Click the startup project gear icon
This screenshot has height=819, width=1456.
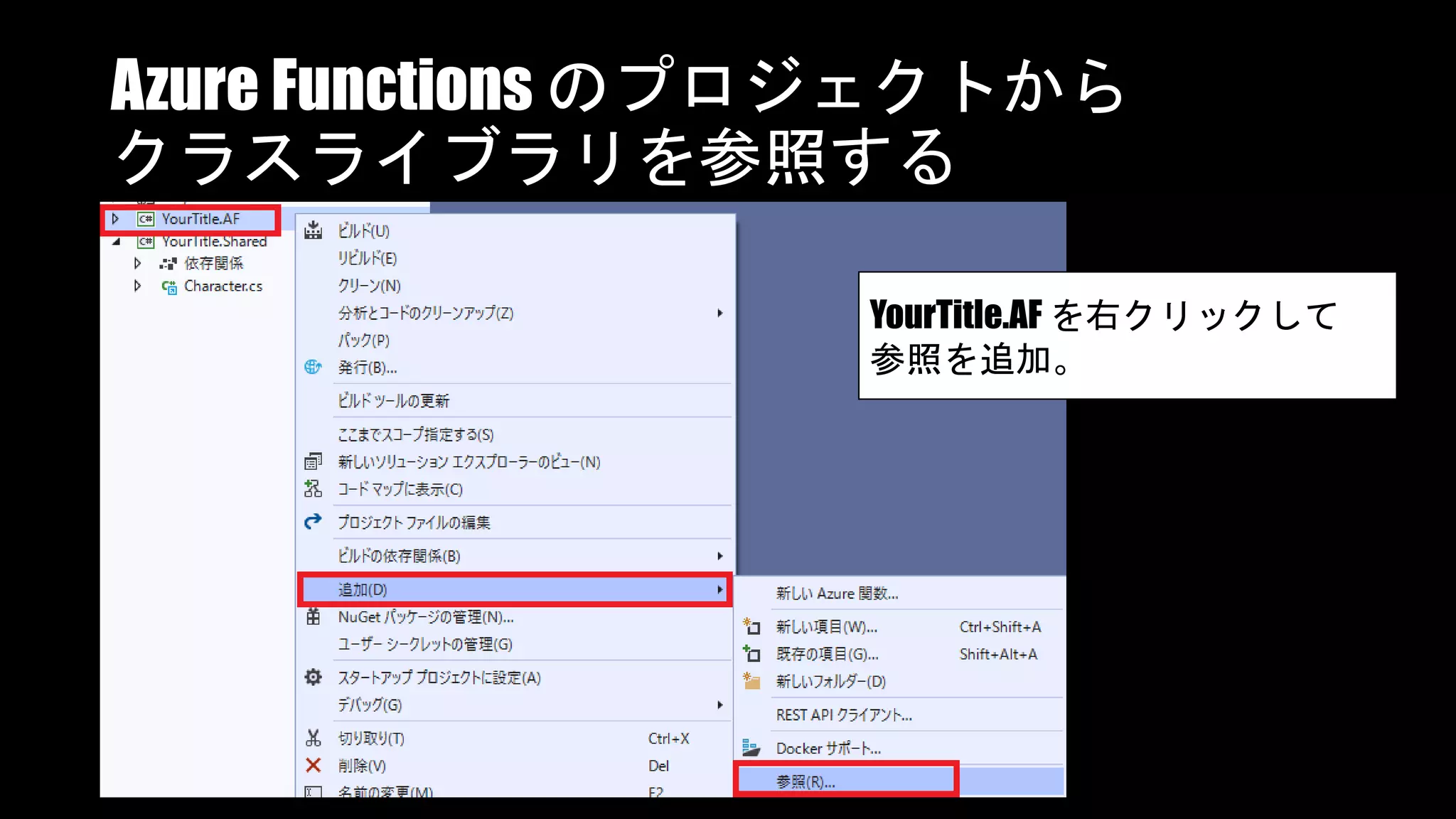pyautogui.click(x=313, y=677)
